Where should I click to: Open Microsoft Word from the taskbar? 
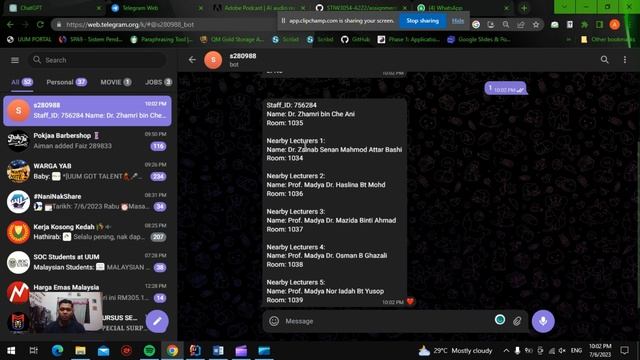tap(218, 351)
